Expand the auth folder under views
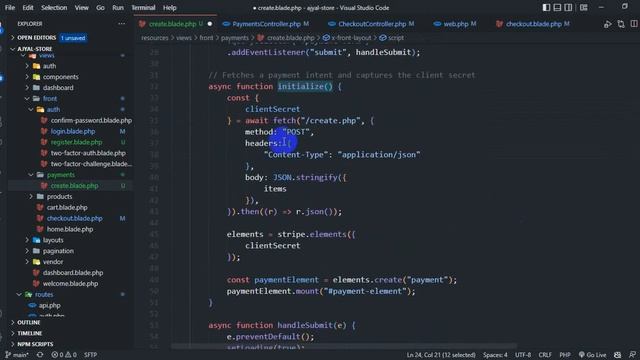This screenshot has height=360, width=640. pyautogui.click(x=49, y=66)
